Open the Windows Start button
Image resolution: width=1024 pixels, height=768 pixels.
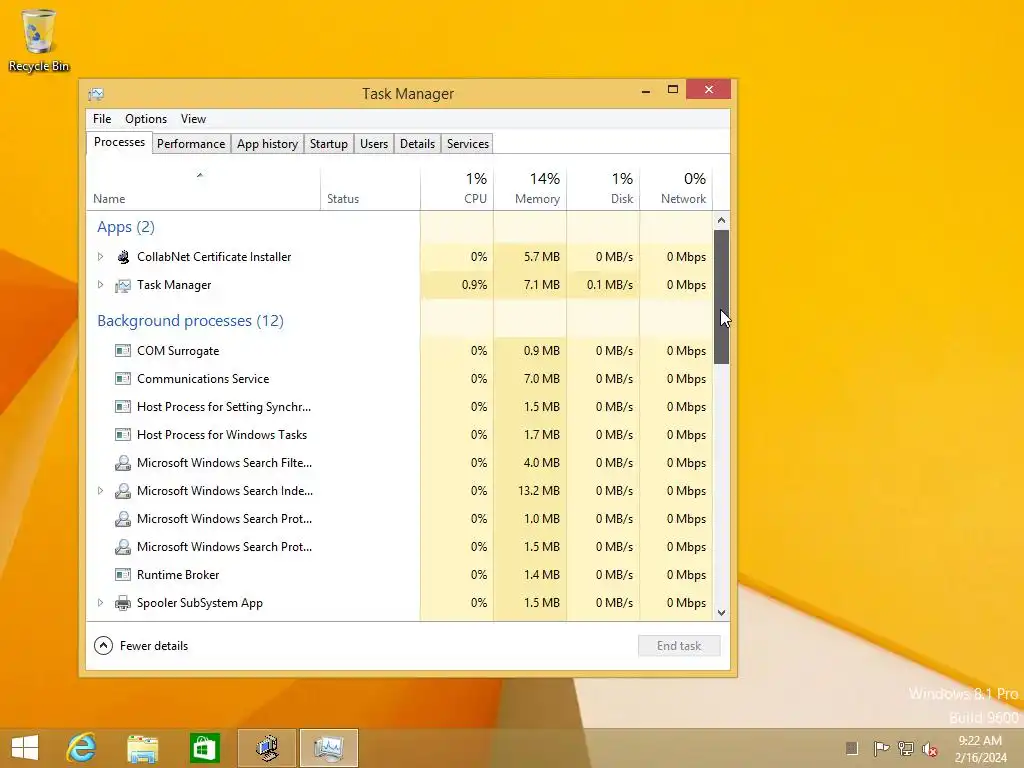(25, 748)
